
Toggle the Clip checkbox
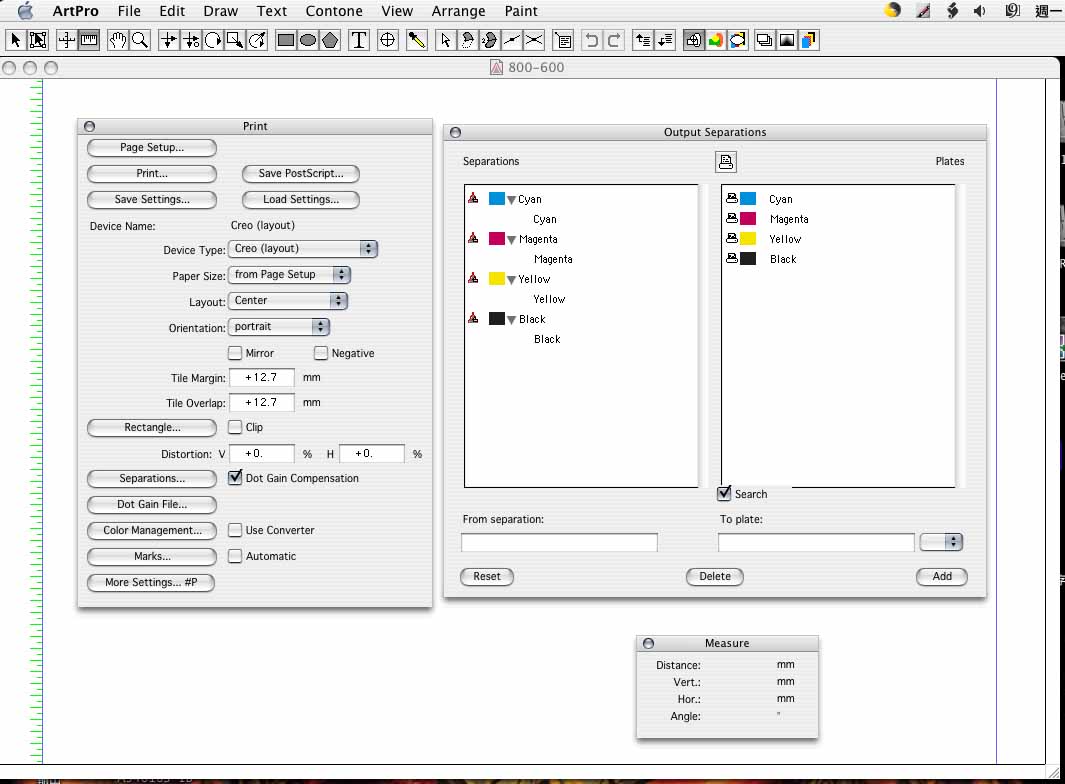[x=235, y=427]
